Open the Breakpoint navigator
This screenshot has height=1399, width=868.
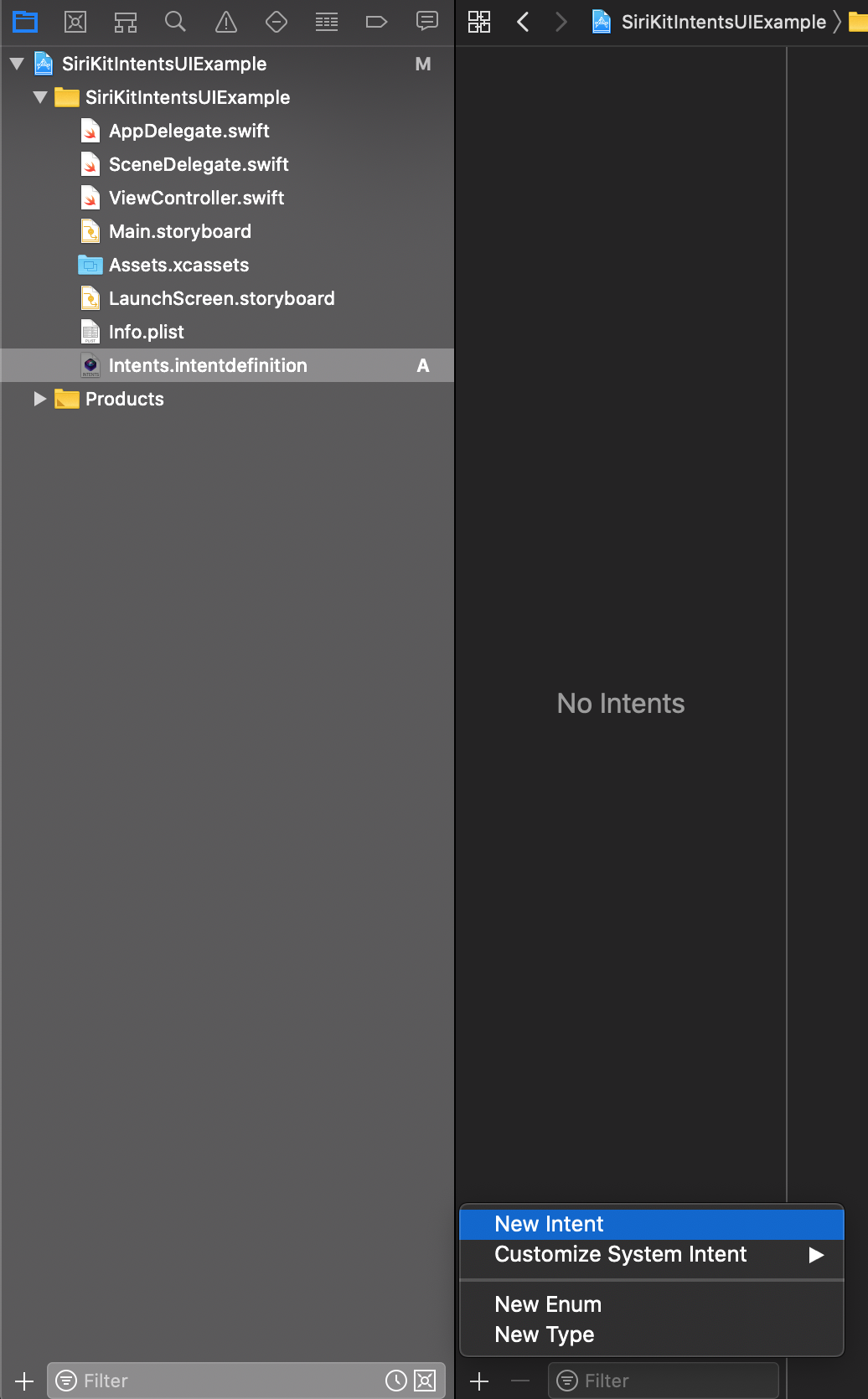pyautogui.click(x=376, y=22)
